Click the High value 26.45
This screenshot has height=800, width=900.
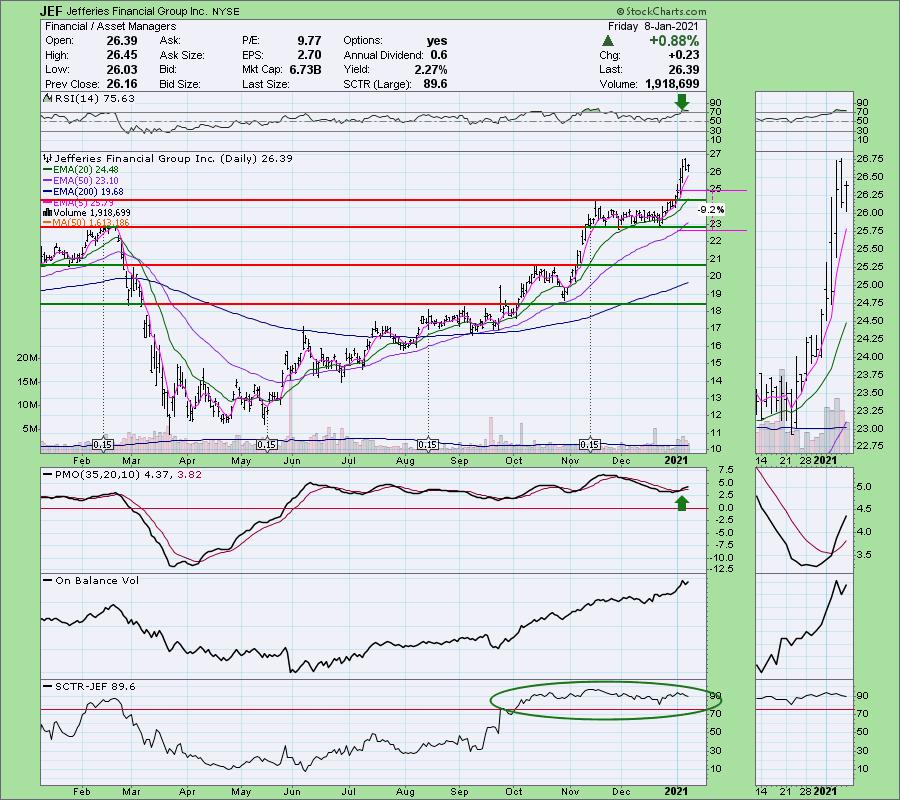[122, 55]
